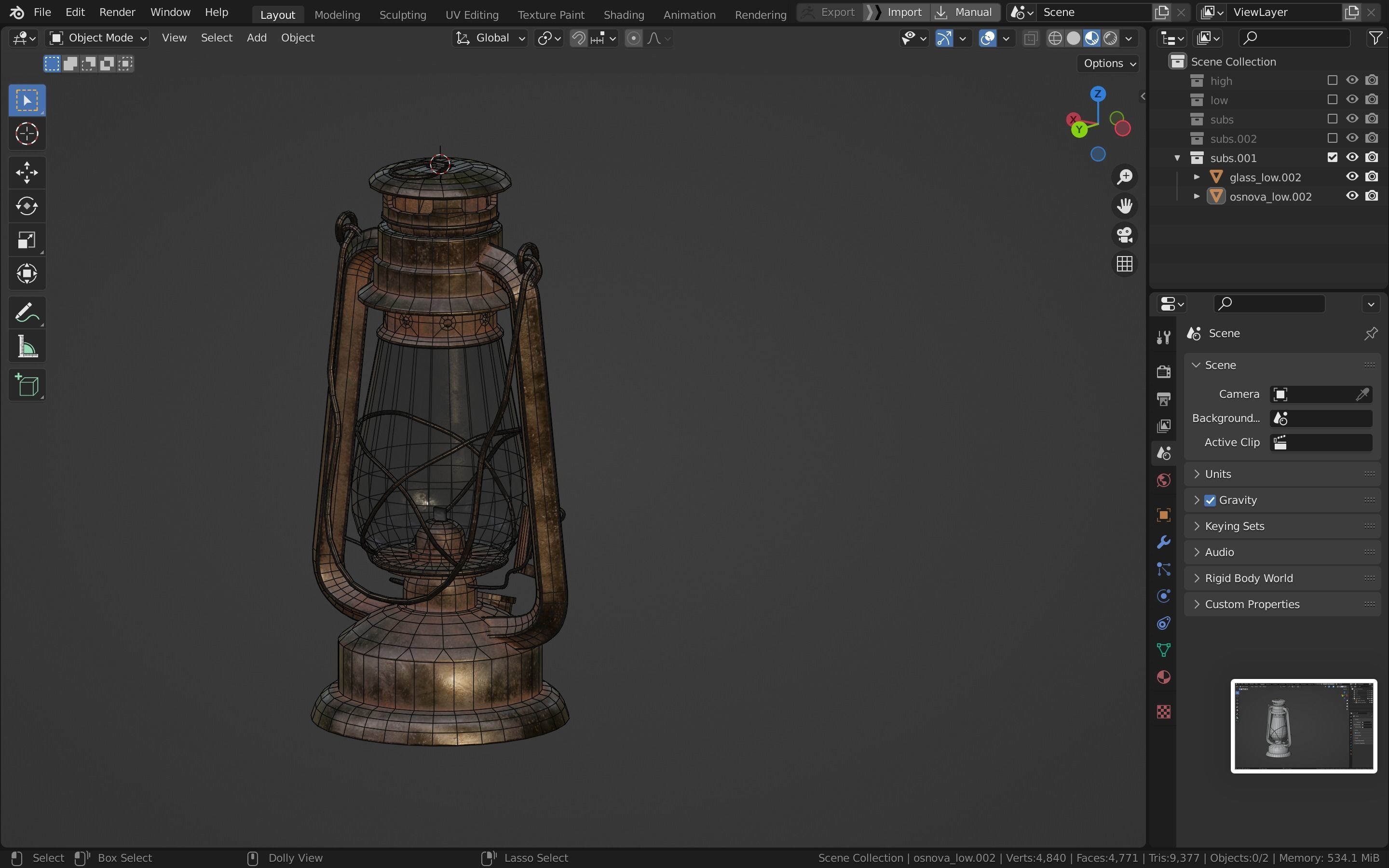The height and width of the screenshot is (868, 1389).
Task: Select the Transform tool
Action: pyautogui.click(x=27, y=274)
